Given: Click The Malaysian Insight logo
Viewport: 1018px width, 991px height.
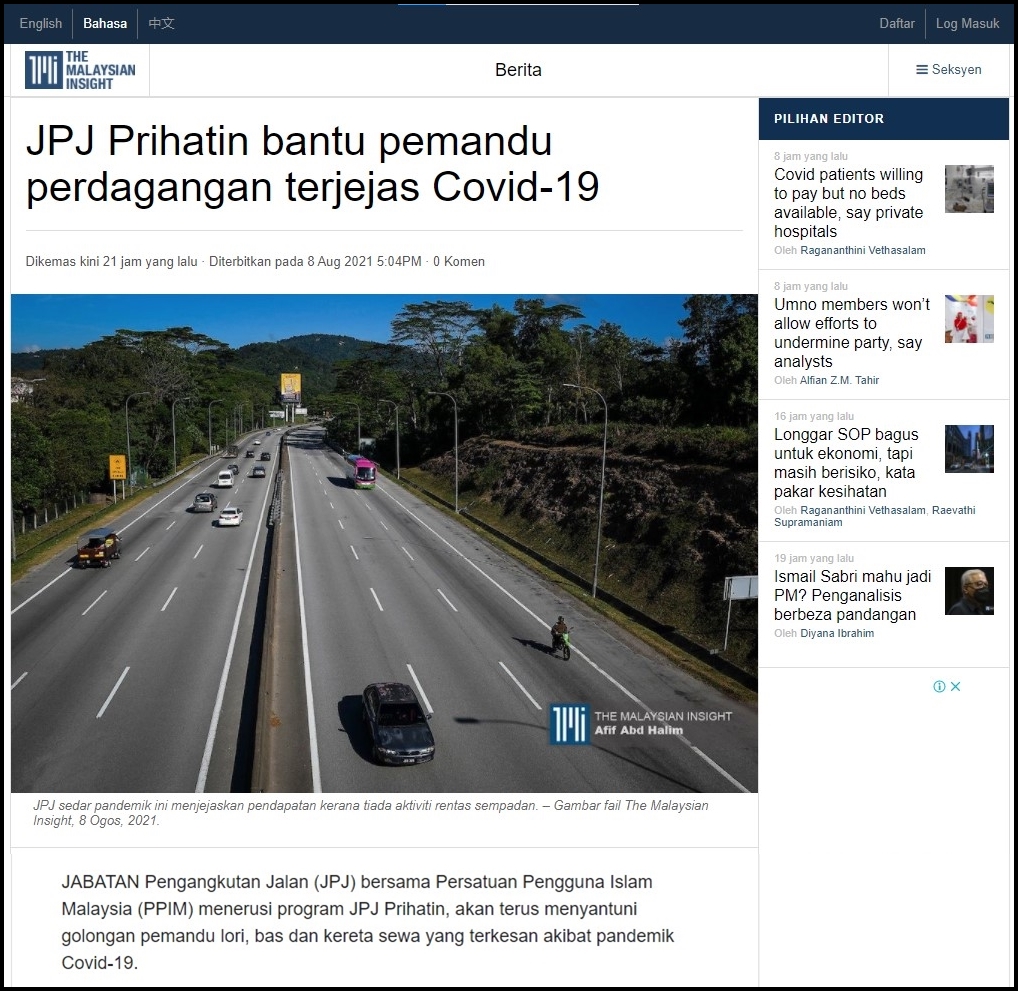Looking at the screenshot, I should click(80, 70).
